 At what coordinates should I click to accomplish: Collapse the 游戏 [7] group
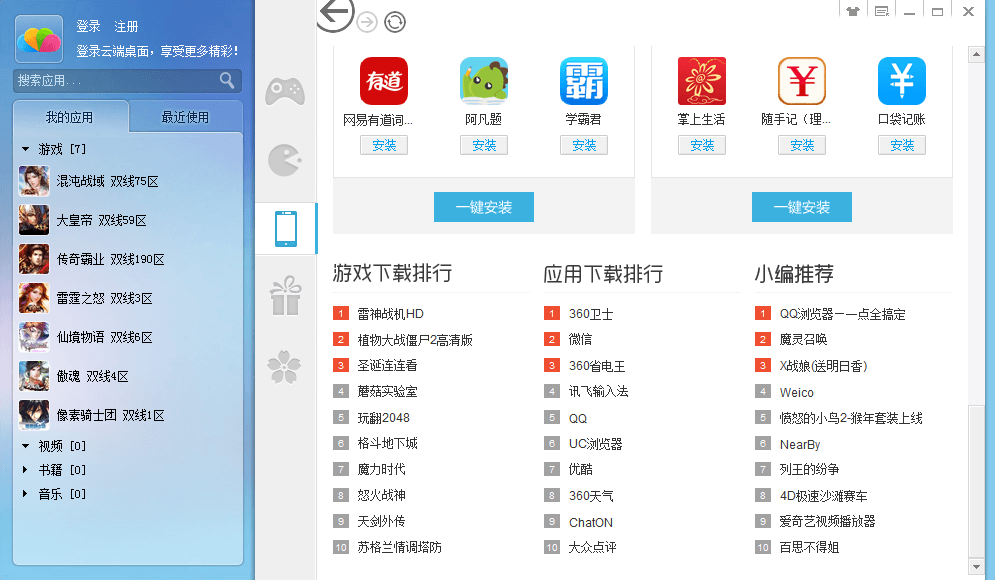coord(25,149)
